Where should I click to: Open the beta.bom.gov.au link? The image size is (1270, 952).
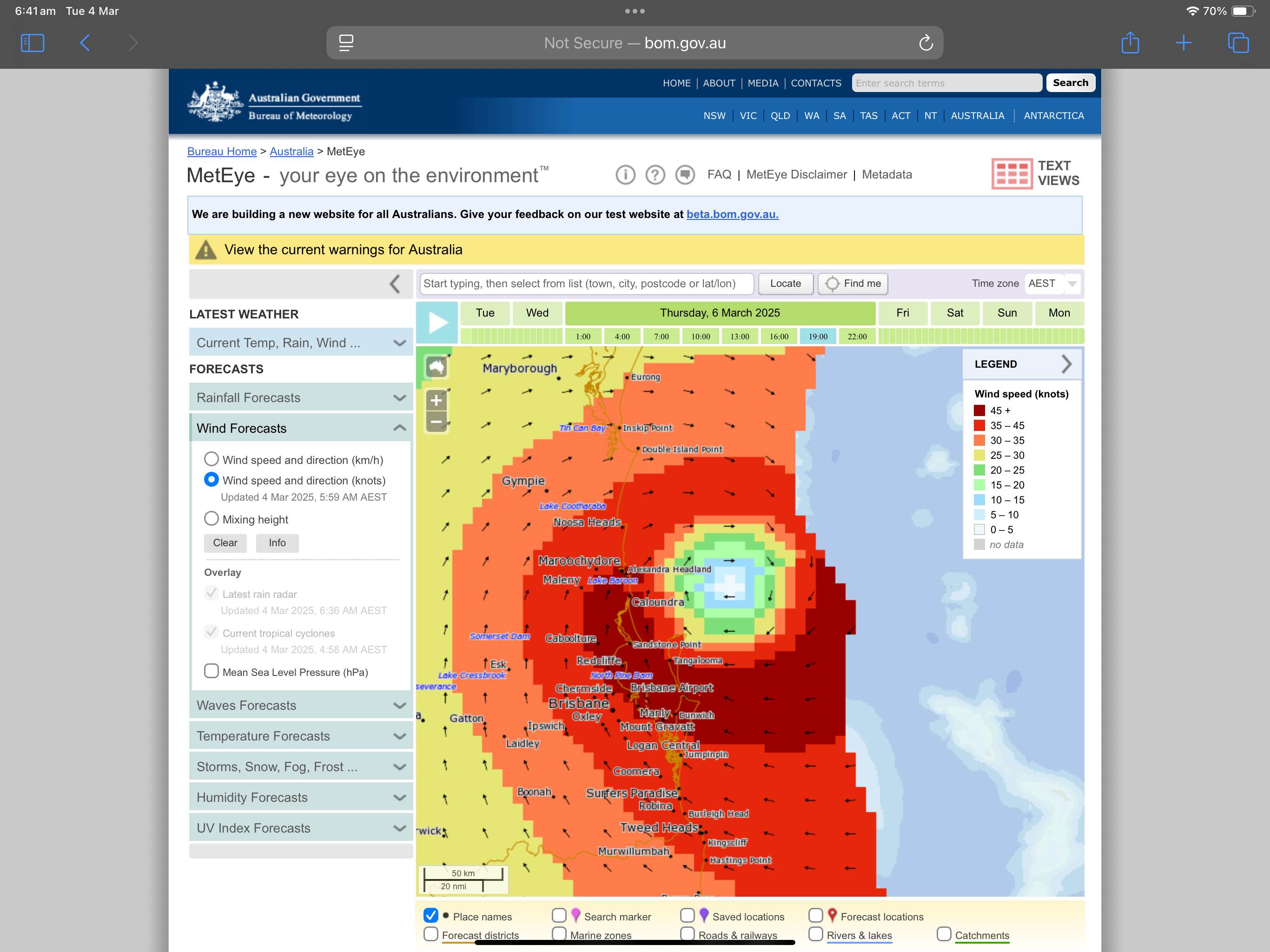coord(732,214)
